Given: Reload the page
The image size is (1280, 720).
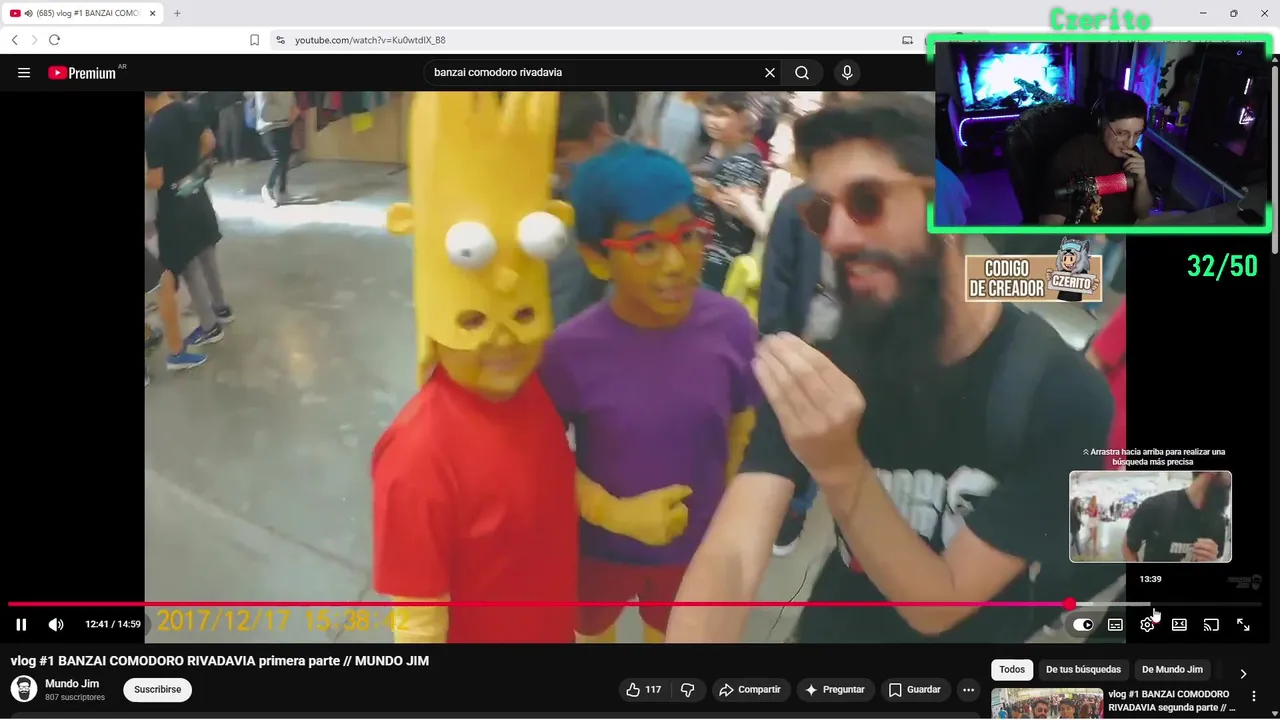Looking at the screenshot, I should 54,40.
